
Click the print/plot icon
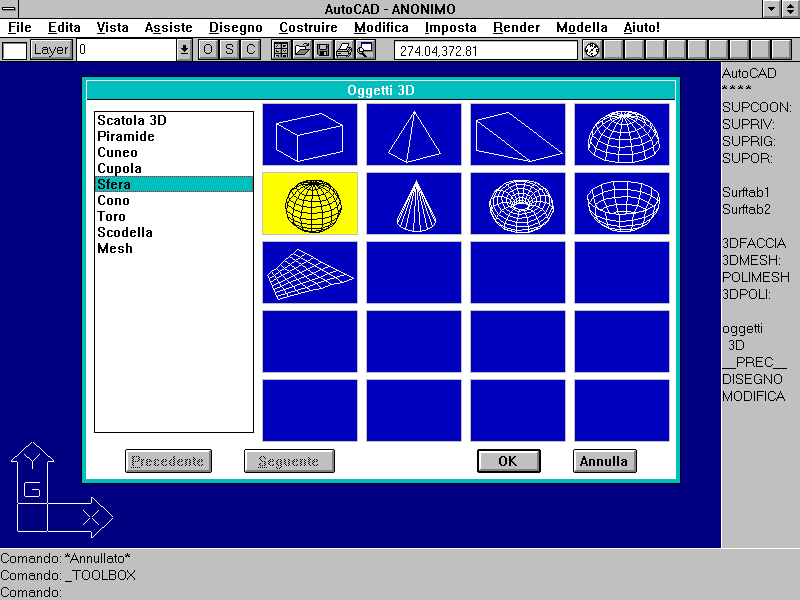[344, 49]
